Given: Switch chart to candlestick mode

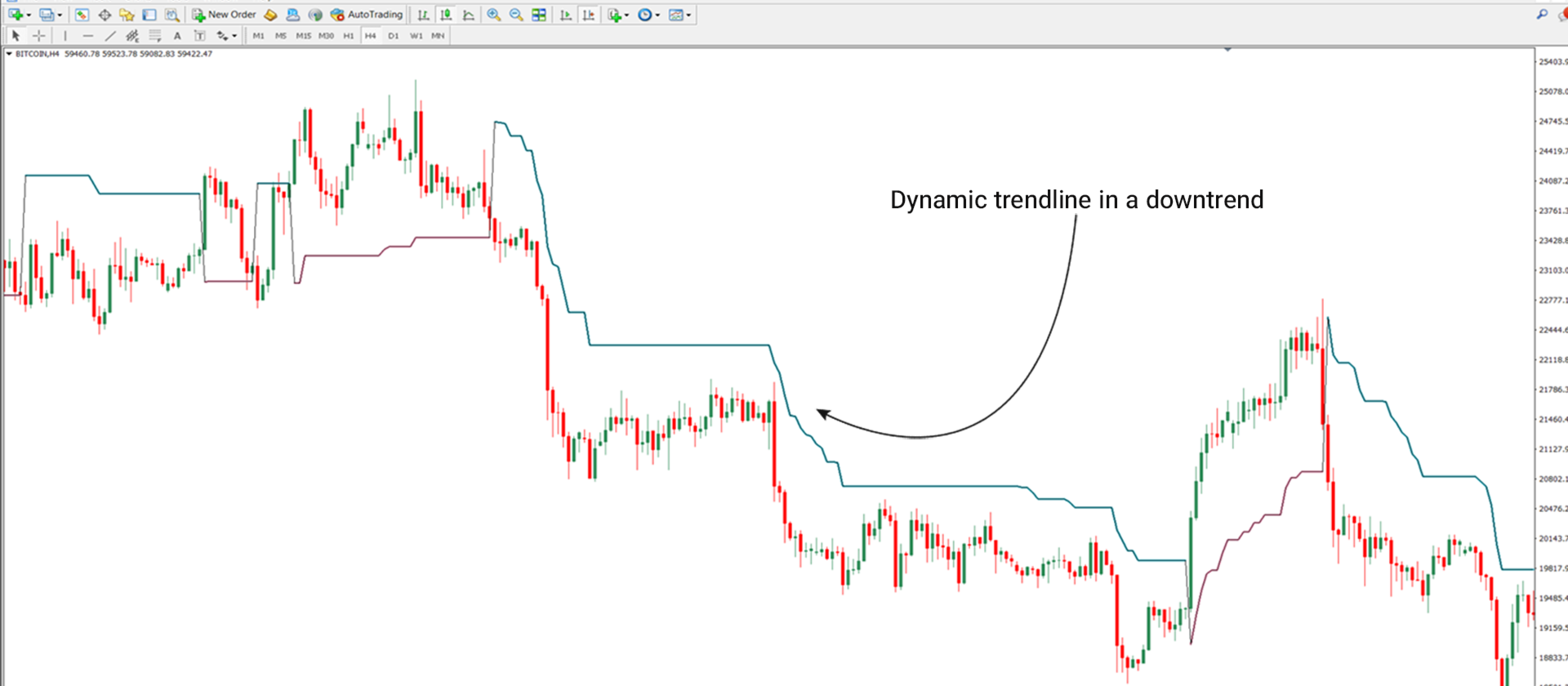Looking at the screenshot, I should [446, 15].
